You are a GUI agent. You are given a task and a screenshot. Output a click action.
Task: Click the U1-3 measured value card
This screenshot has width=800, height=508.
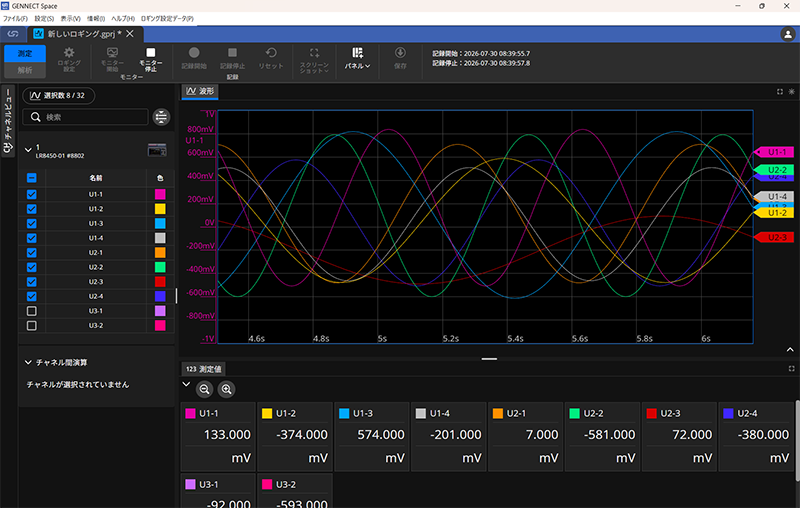tap(372, 437)
